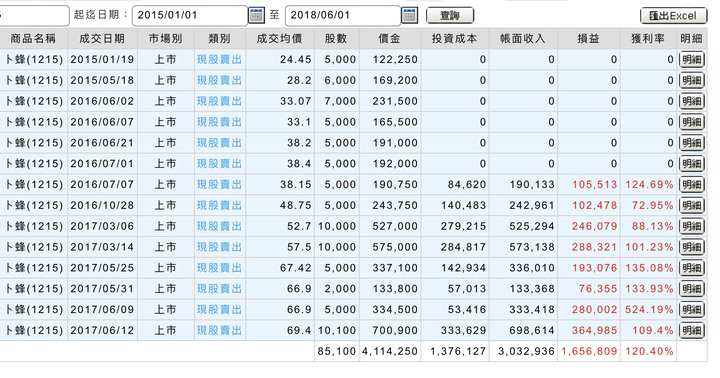Click 現股賣出 link in 2017/03/14 row
The image size is (720, 378).
(219, 247)
